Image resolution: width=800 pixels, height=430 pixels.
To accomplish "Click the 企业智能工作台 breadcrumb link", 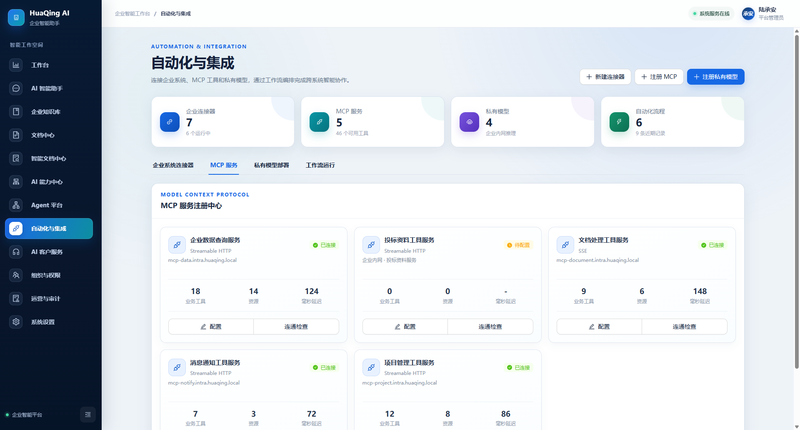I will 132,14.
